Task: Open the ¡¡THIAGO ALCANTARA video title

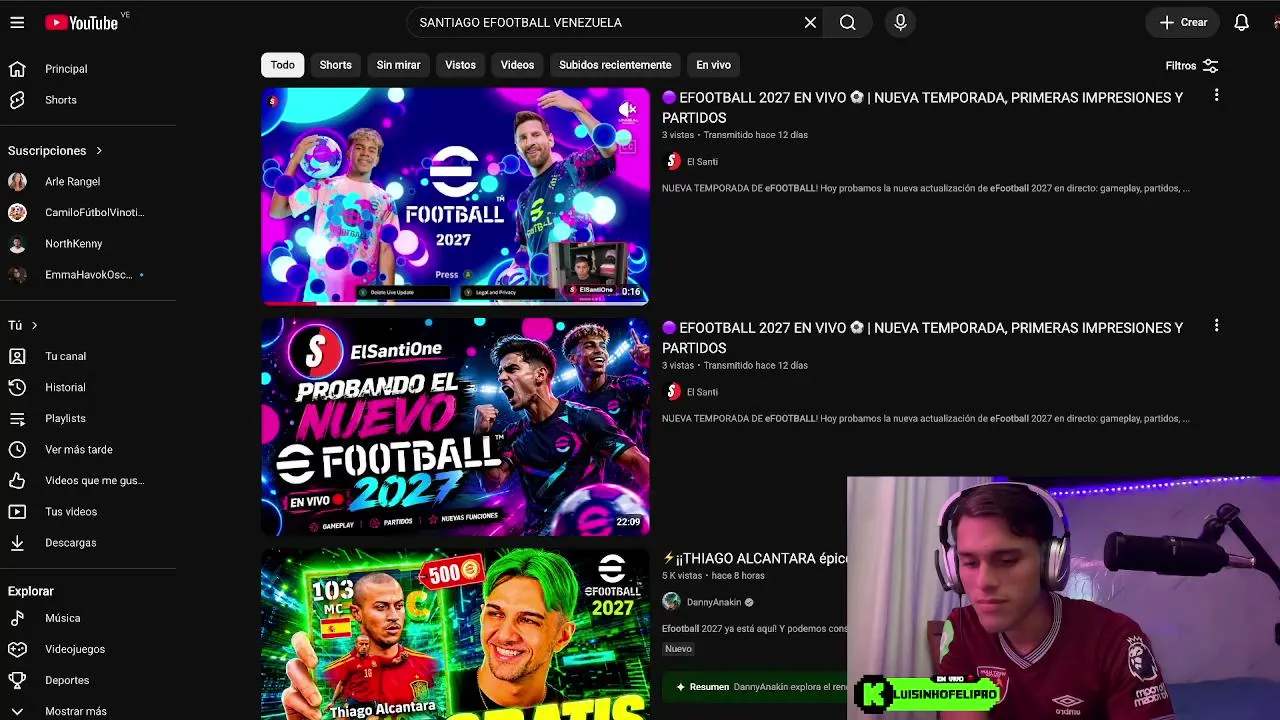Action: pyautogui.click(x=755, y=558)
